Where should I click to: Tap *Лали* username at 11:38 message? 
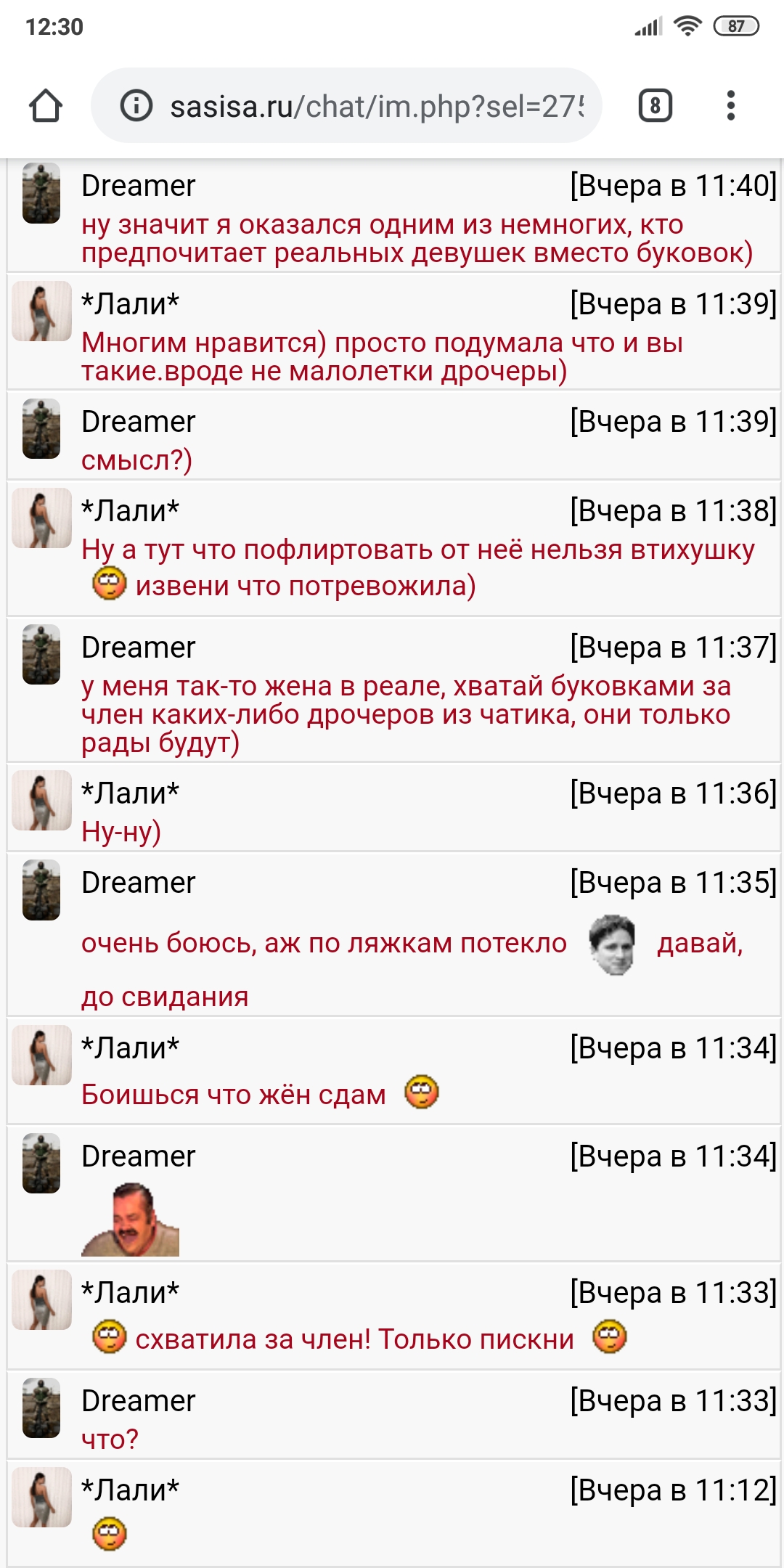pyautogui.click(x=130, y=511)
